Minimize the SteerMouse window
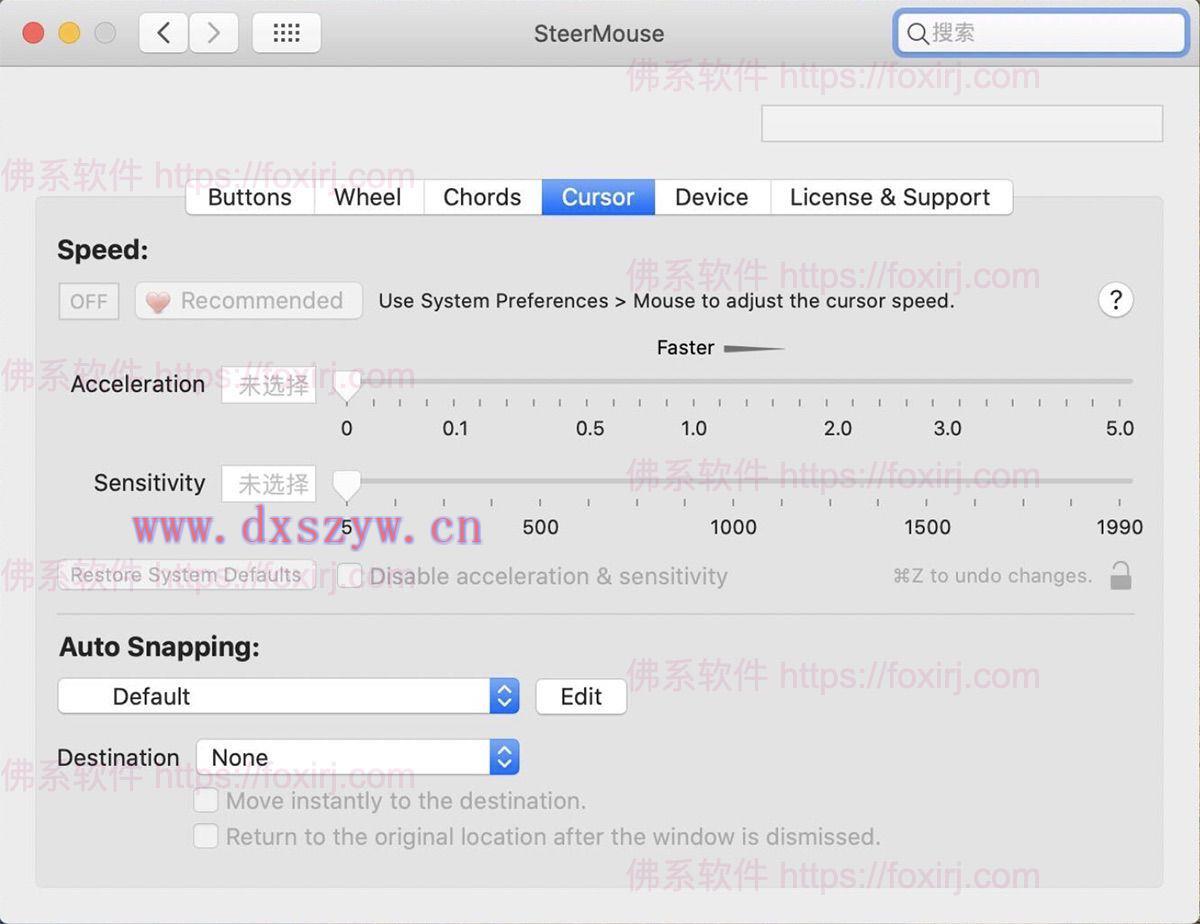Screen dimensions: 1200x924 pyautogui.click(x=69, y=33)
